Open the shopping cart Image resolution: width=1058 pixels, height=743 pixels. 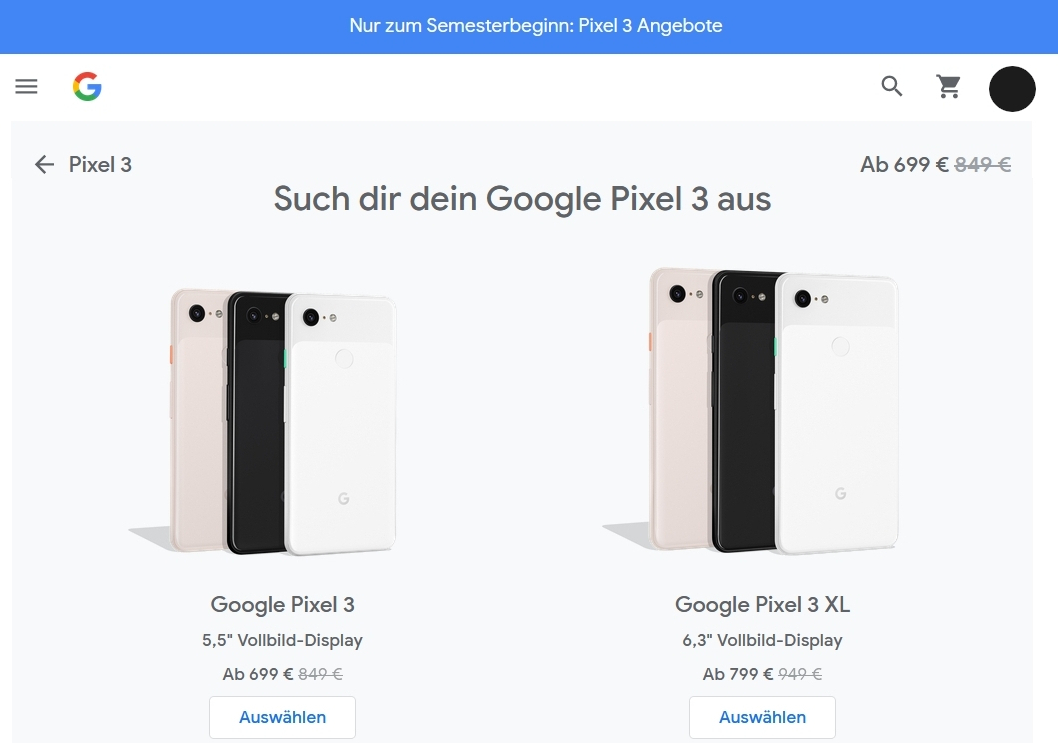click(948, 86)
